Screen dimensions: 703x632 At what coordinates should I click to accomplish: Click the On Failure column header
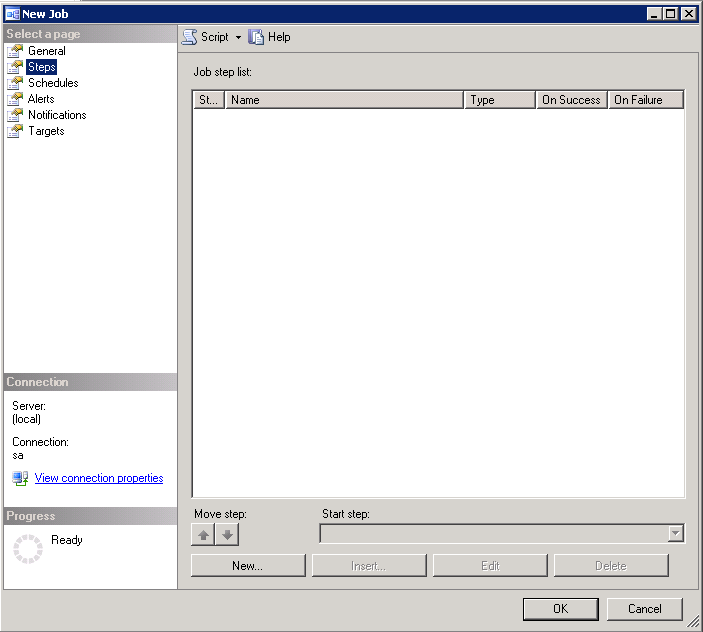646,100
